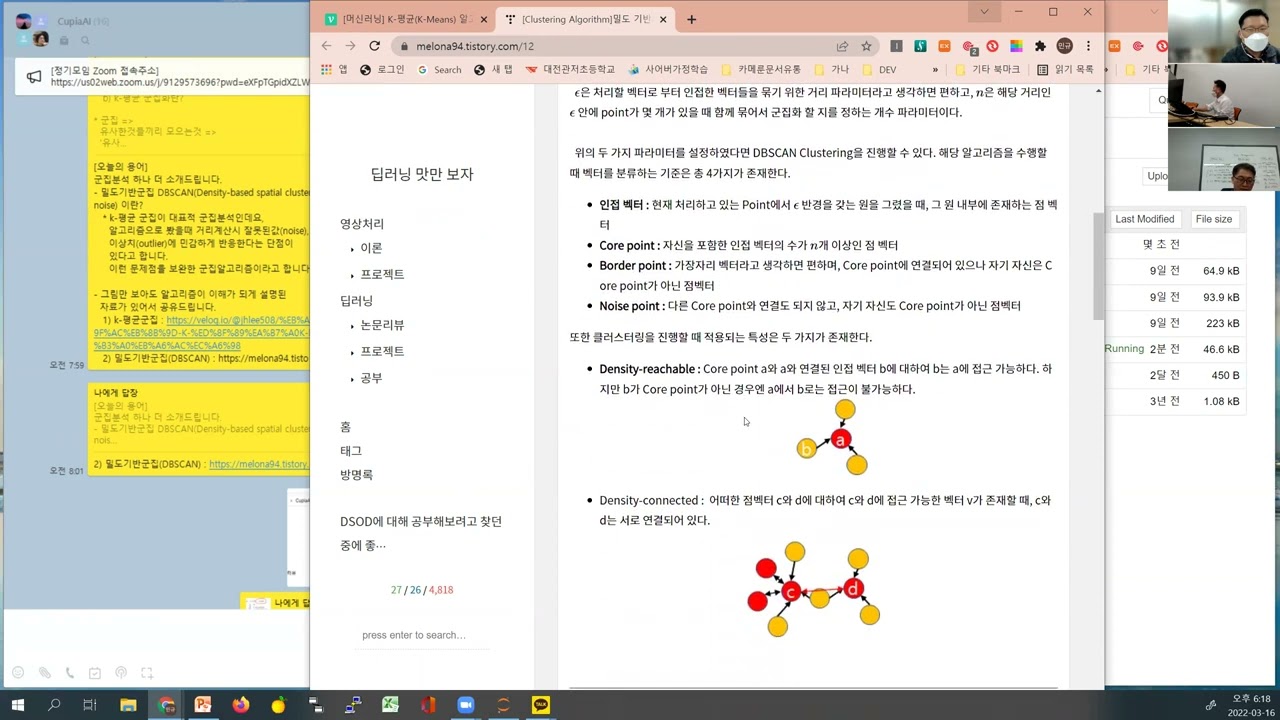Open the 사이버가정학습 bookmark
Viewport: 1280px width, 720px height.
pos(668,70)
